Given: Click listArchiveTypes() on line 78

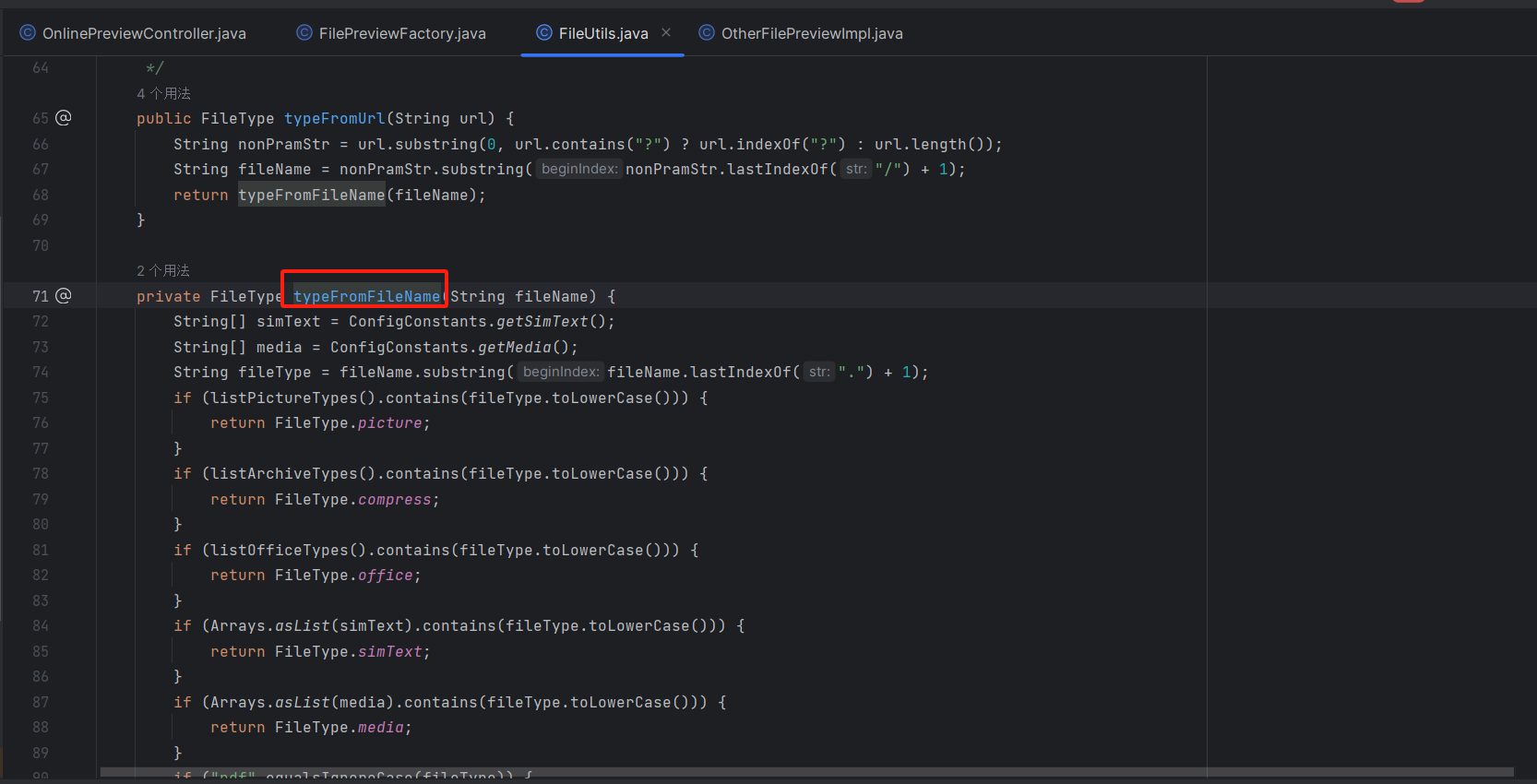Looking at the screenshot, I should coord(292,473).
